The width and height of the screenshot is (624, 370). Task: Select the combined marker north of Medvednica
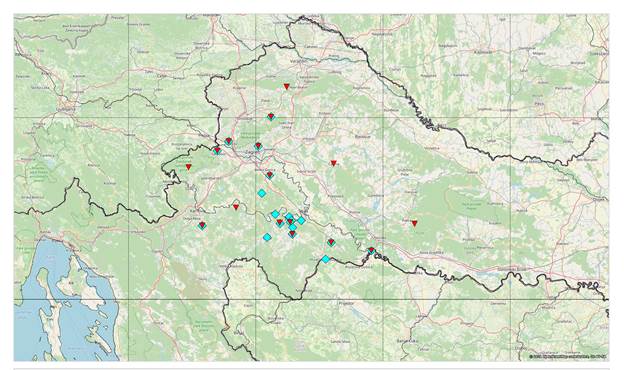(271, 117)
